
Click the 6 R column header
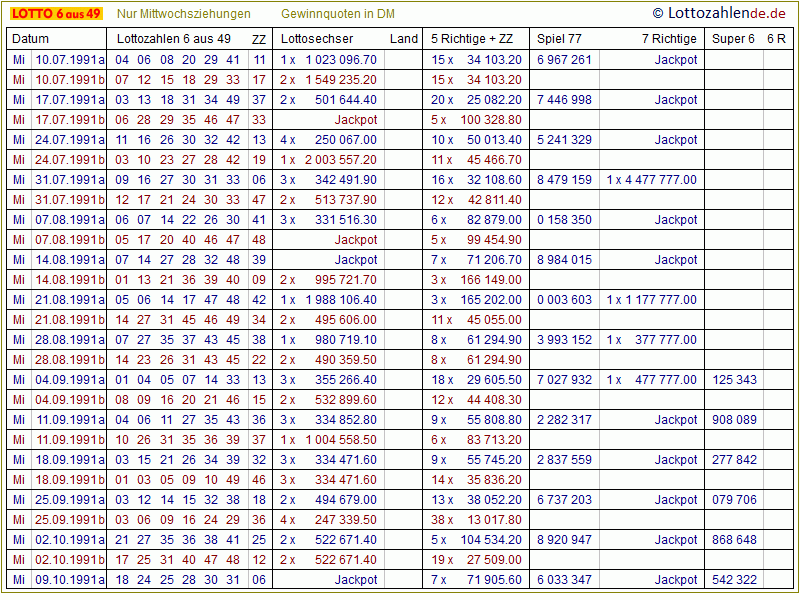(x=776, y=39)
